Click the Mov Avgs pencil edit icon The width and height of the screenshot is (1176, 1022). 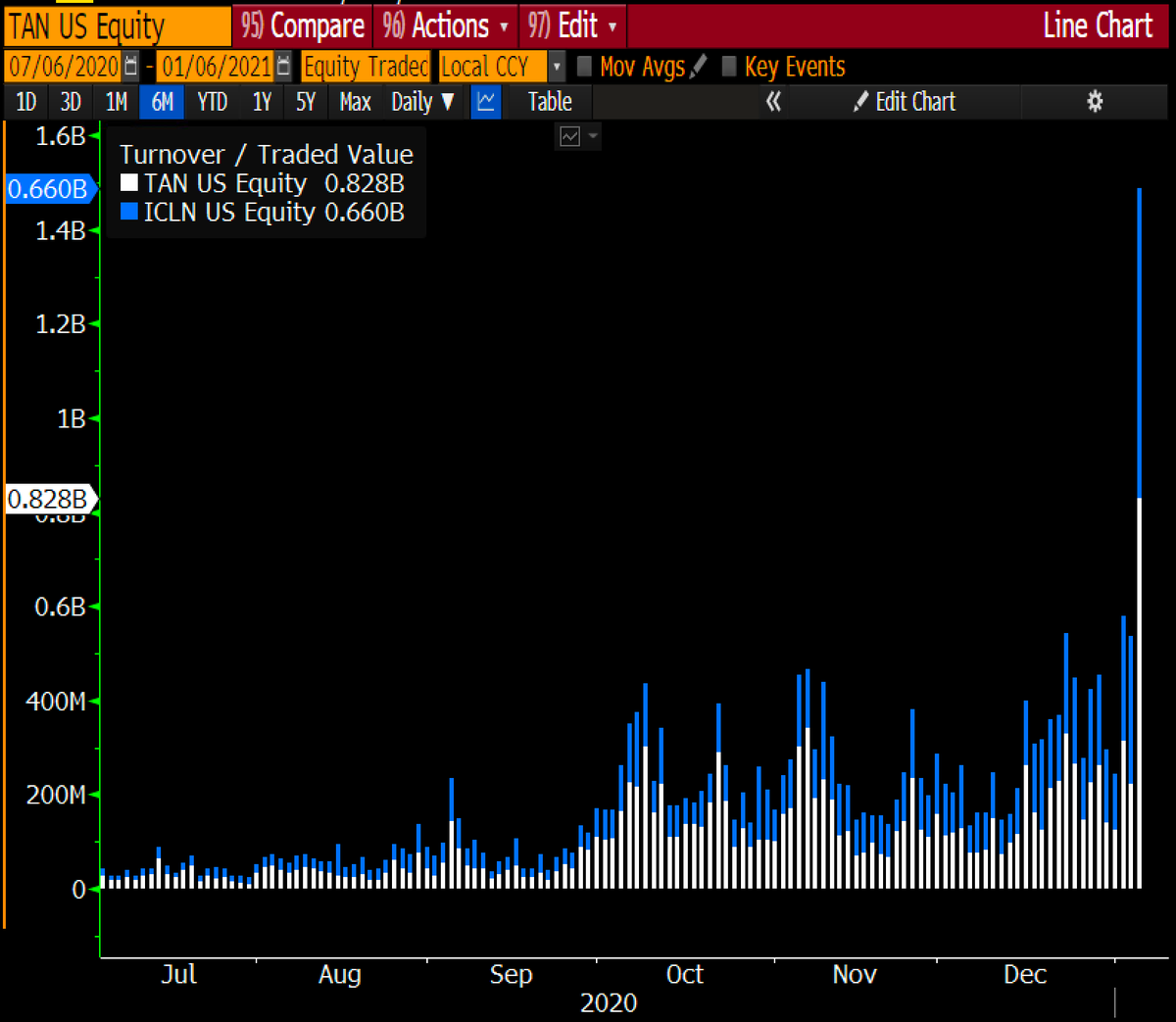tap(698, 67)
